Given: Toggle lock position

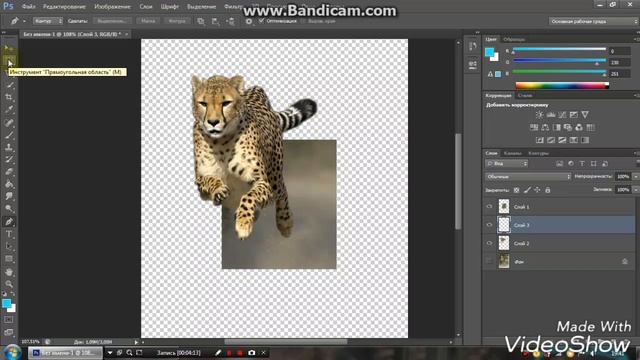Looking at the screenshot, I should (538, 190).
